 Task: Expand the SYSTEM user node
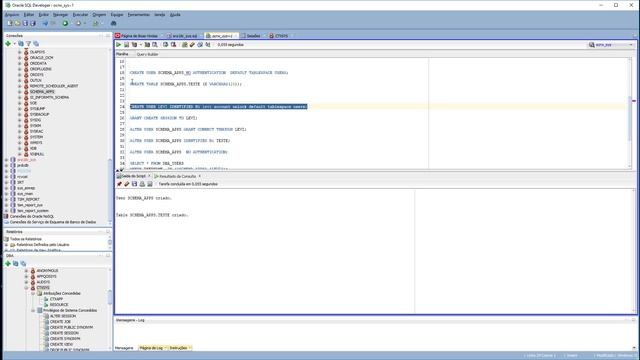[x=20, y=137]
